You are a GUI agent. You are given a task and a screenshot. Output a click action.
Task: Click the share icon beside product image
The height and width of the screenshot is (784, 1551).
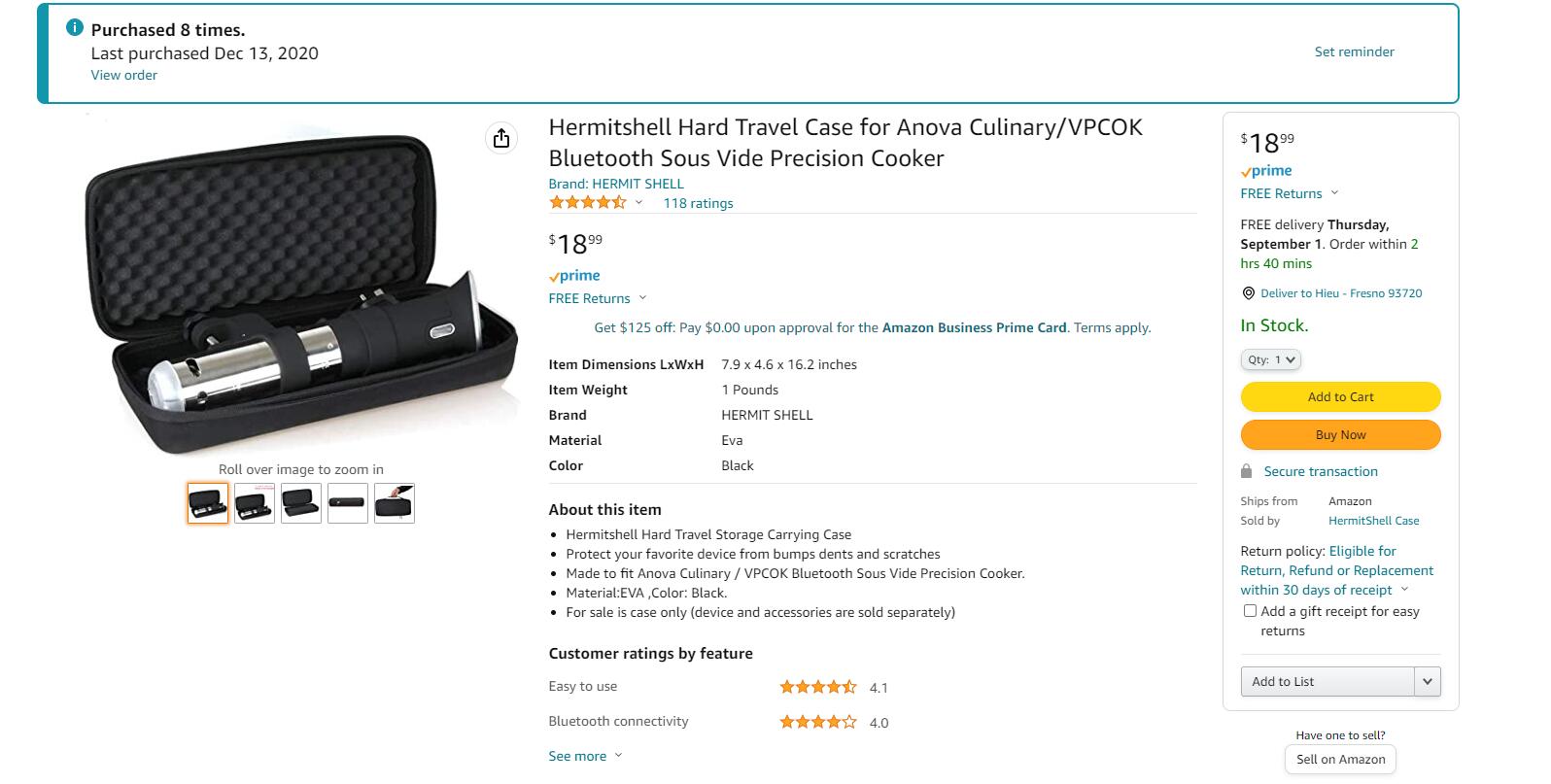(x=500, y=138)
